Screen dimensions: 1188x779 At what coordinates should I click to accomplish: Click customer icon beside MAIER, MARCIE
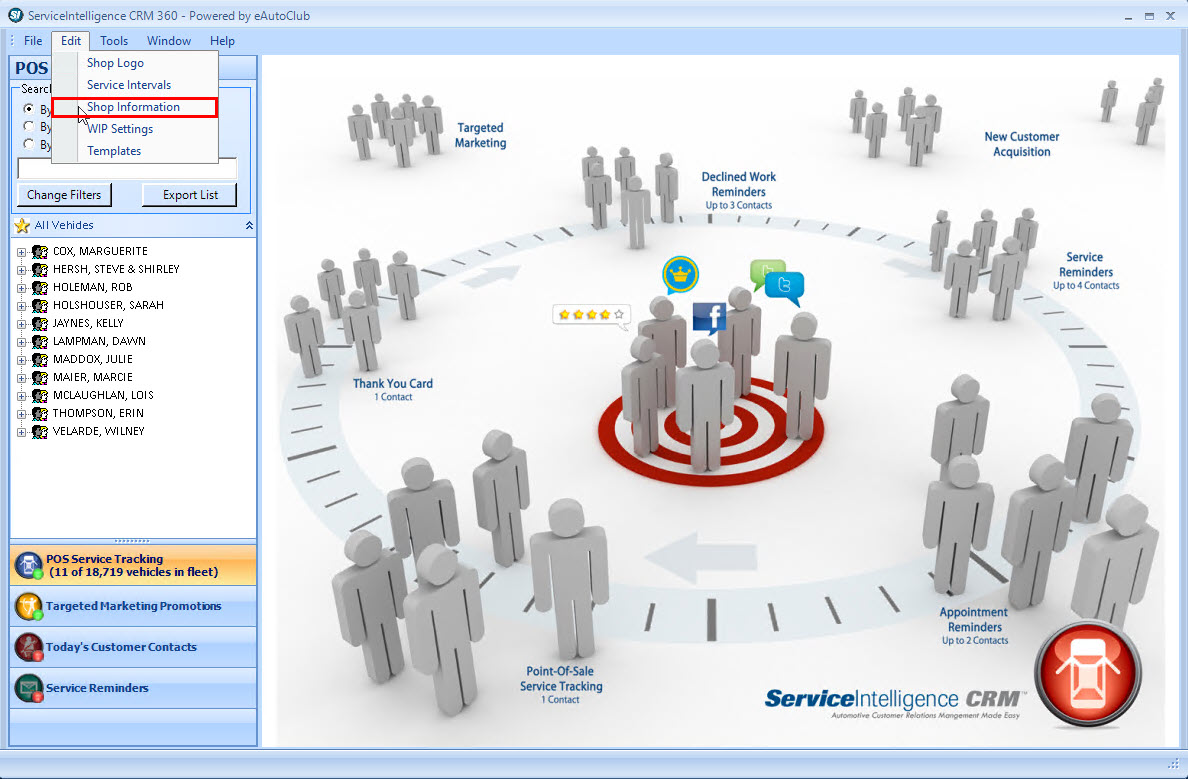pyautogui.click(x=39, y=377)
